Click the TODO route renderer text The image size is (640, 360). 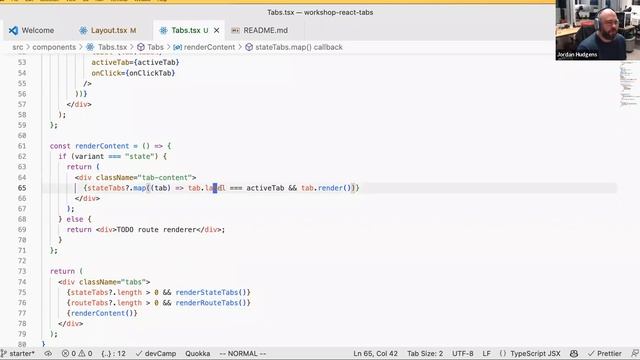click(x=156, y=230)
